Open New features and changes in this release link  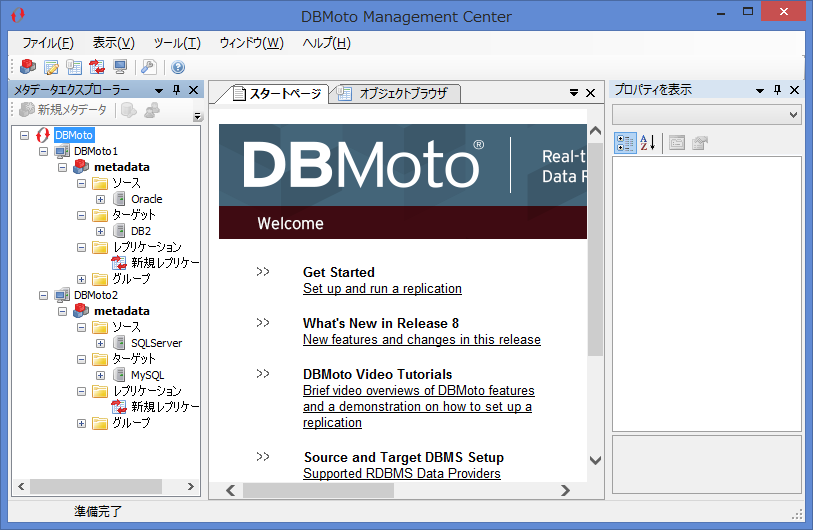tap(422, 340)
